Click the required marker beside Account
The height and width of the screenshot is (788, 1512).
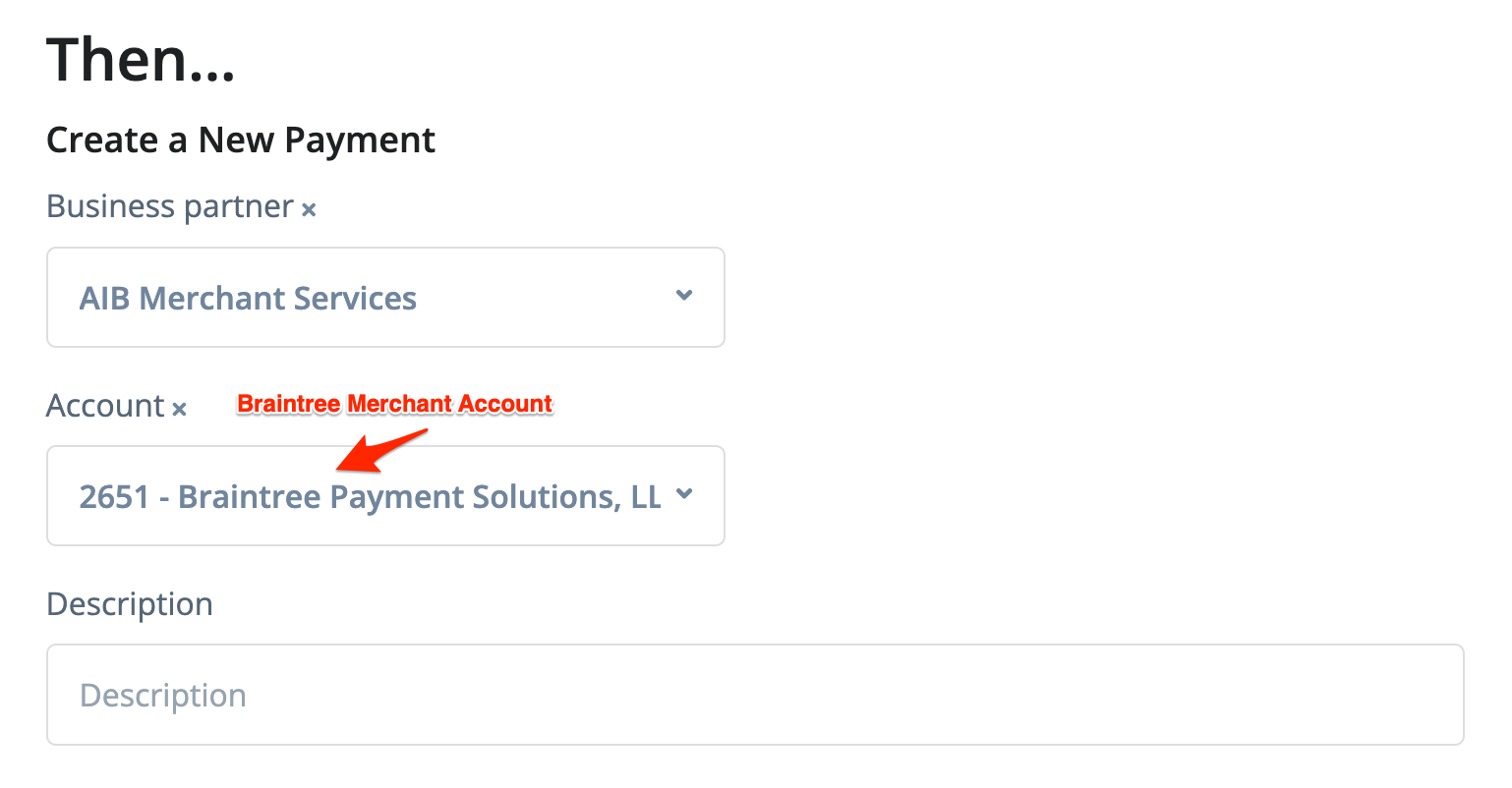179,409
